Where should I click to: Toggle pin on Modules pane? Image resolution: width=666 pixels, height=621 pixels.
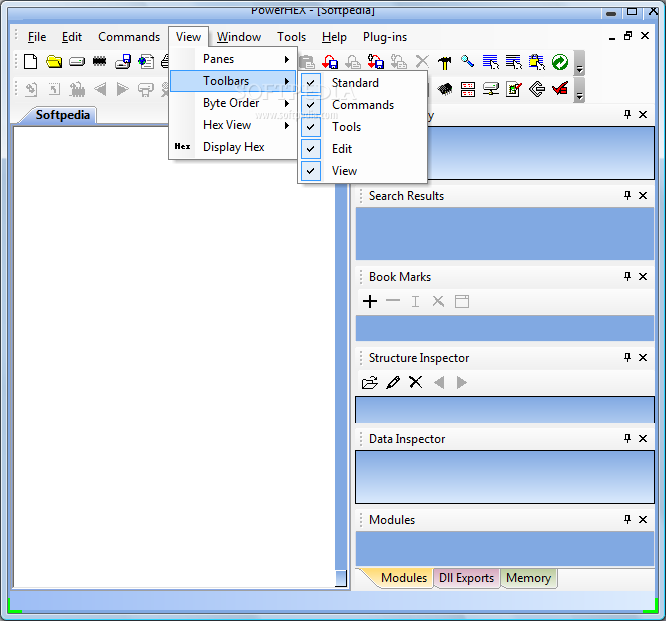tap(627, 519)
